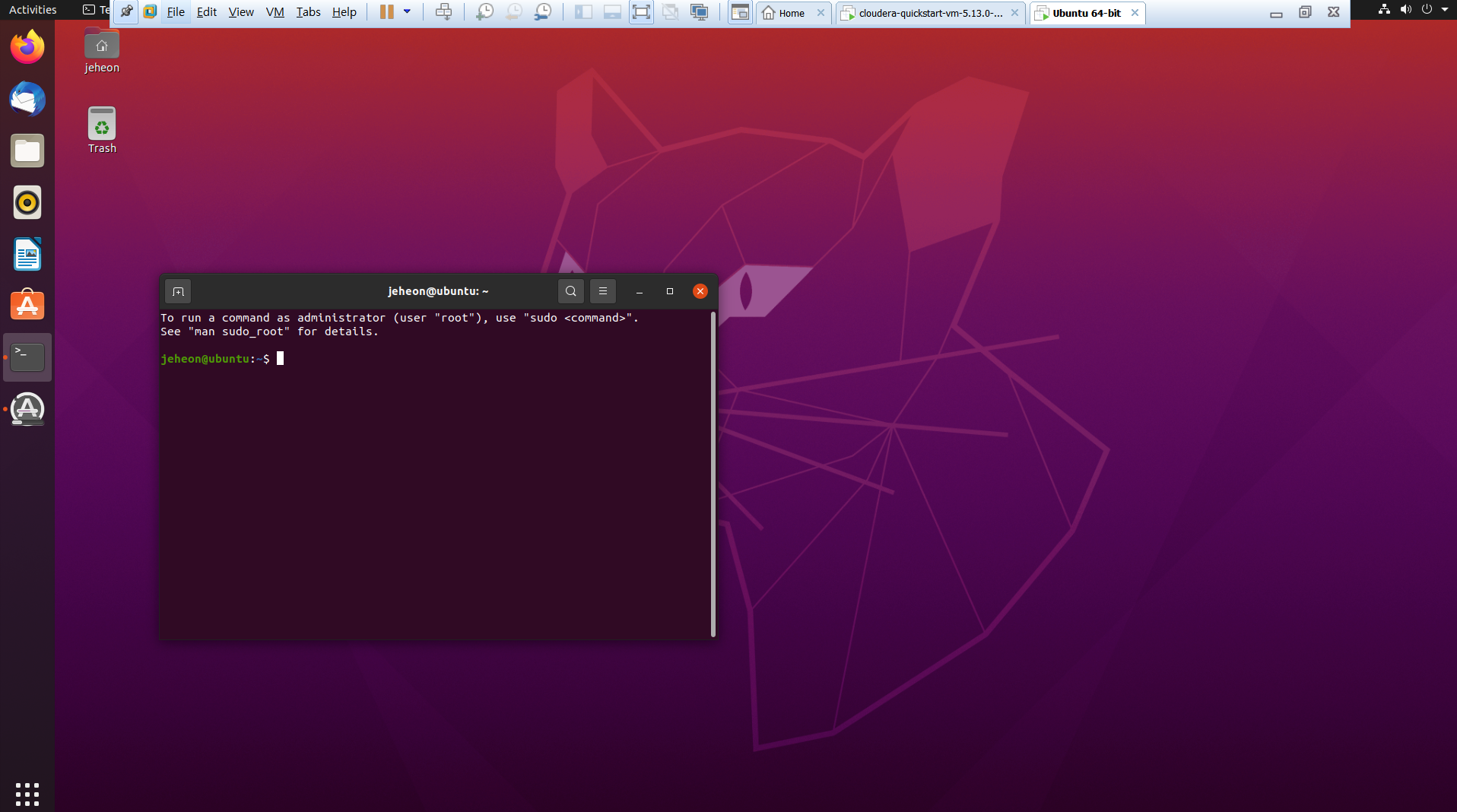
Task: Close the Home tab
Action: pos(821,13)
